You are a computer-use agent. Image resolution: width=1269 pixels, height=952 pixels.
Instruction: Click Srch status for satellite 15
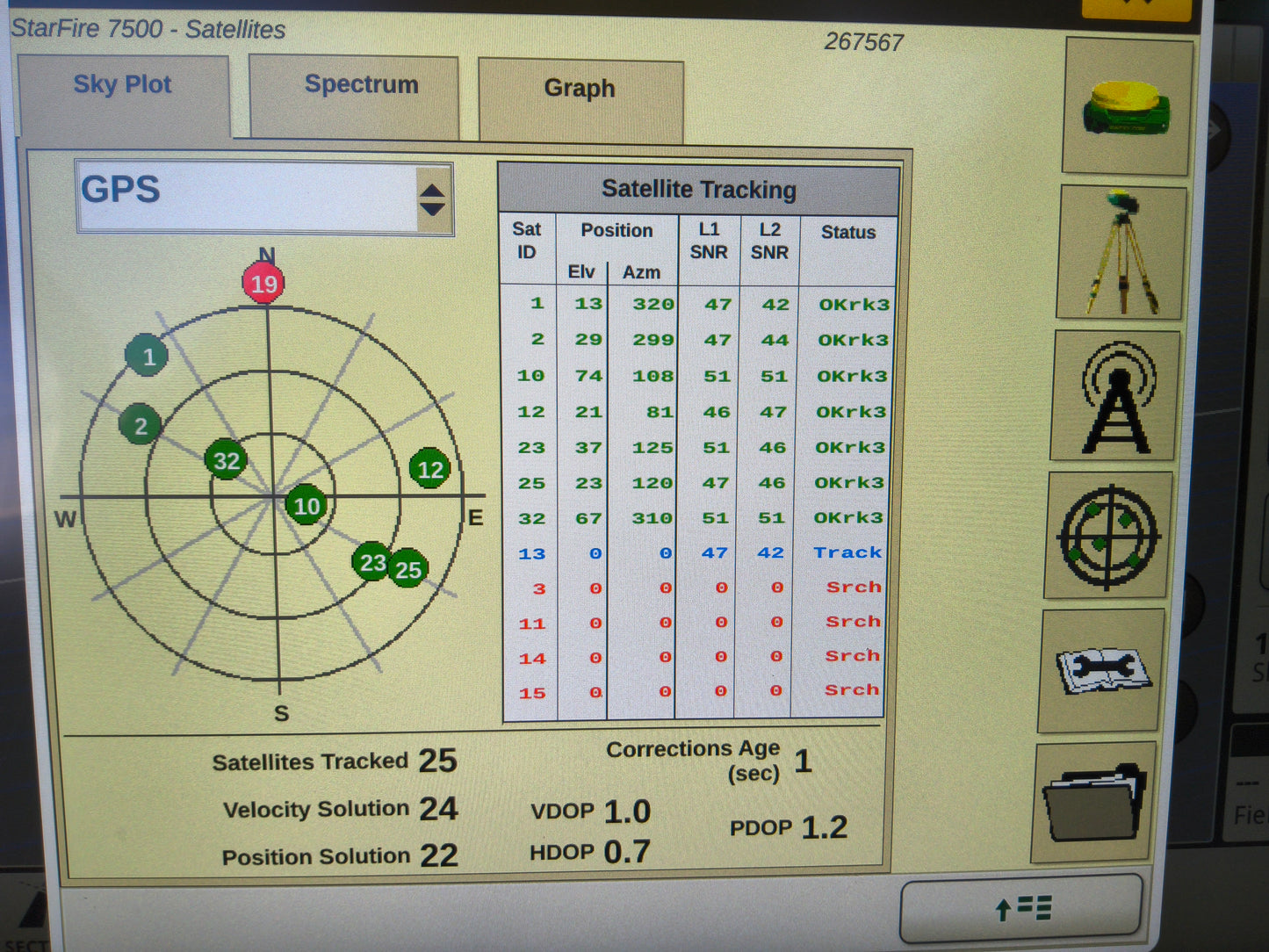(x=851, y=689)
